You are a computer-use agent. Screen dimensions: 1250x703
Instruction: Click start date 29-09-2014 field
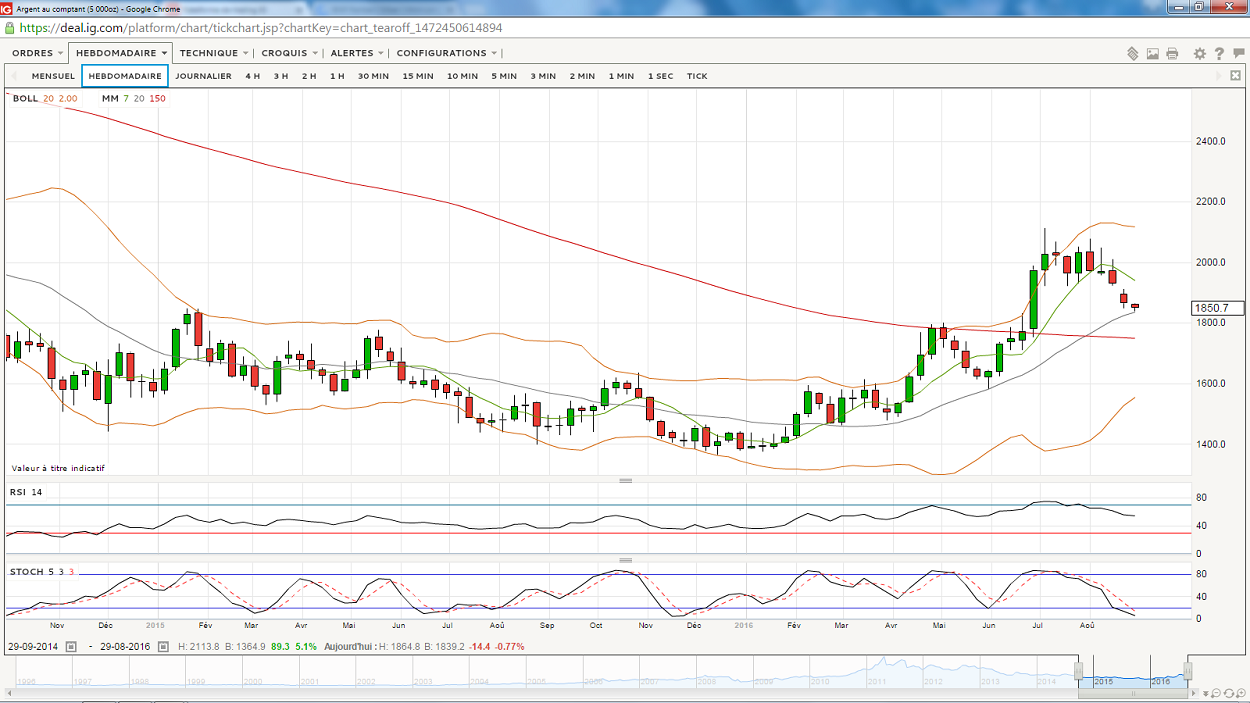35,647
